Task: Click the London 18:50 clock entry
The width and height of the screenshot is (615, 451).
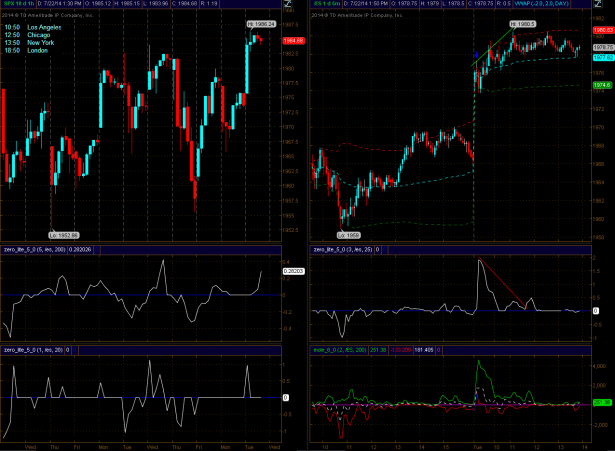Action: point(31,55)
